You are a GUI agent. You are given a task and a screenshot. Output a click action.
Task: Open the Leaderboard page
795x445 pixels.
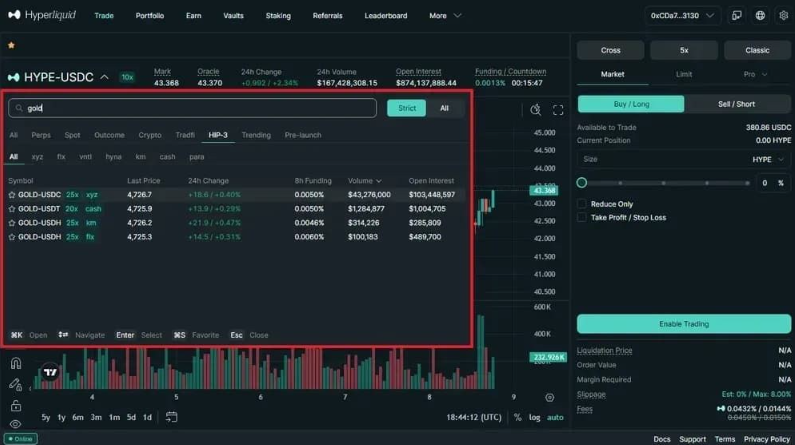pos(386,16)
